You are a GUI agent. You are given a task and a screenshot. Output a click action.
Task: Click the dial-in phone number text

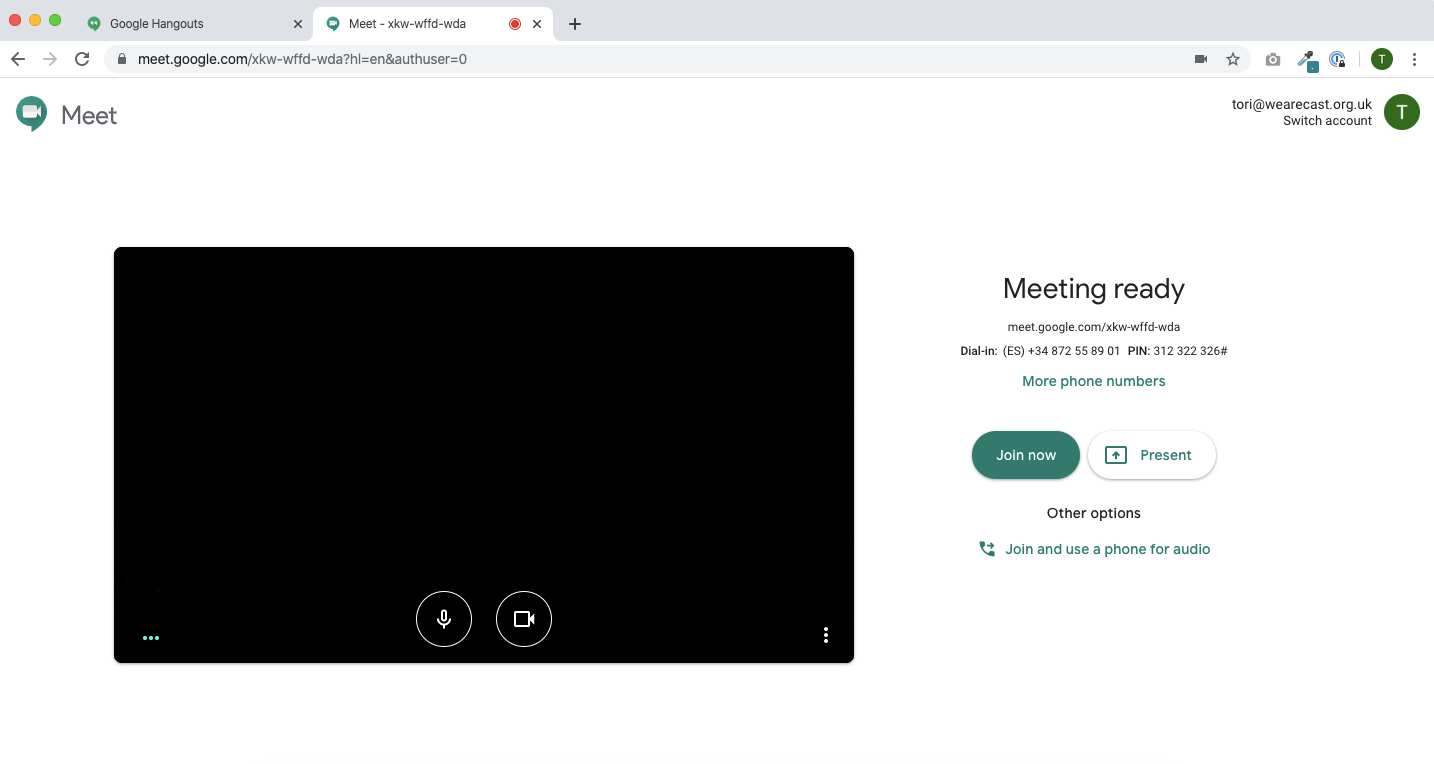tap(1061, 351)
